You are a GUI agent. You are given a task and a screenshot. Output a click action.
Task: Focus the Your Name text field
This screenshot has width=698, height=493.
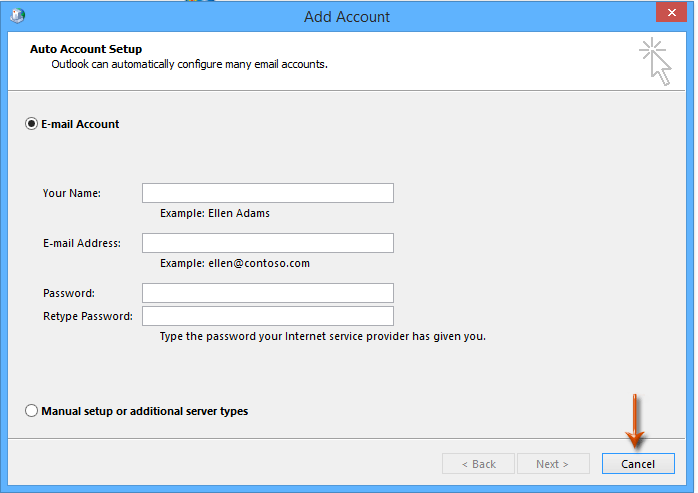tap(267, 193)
